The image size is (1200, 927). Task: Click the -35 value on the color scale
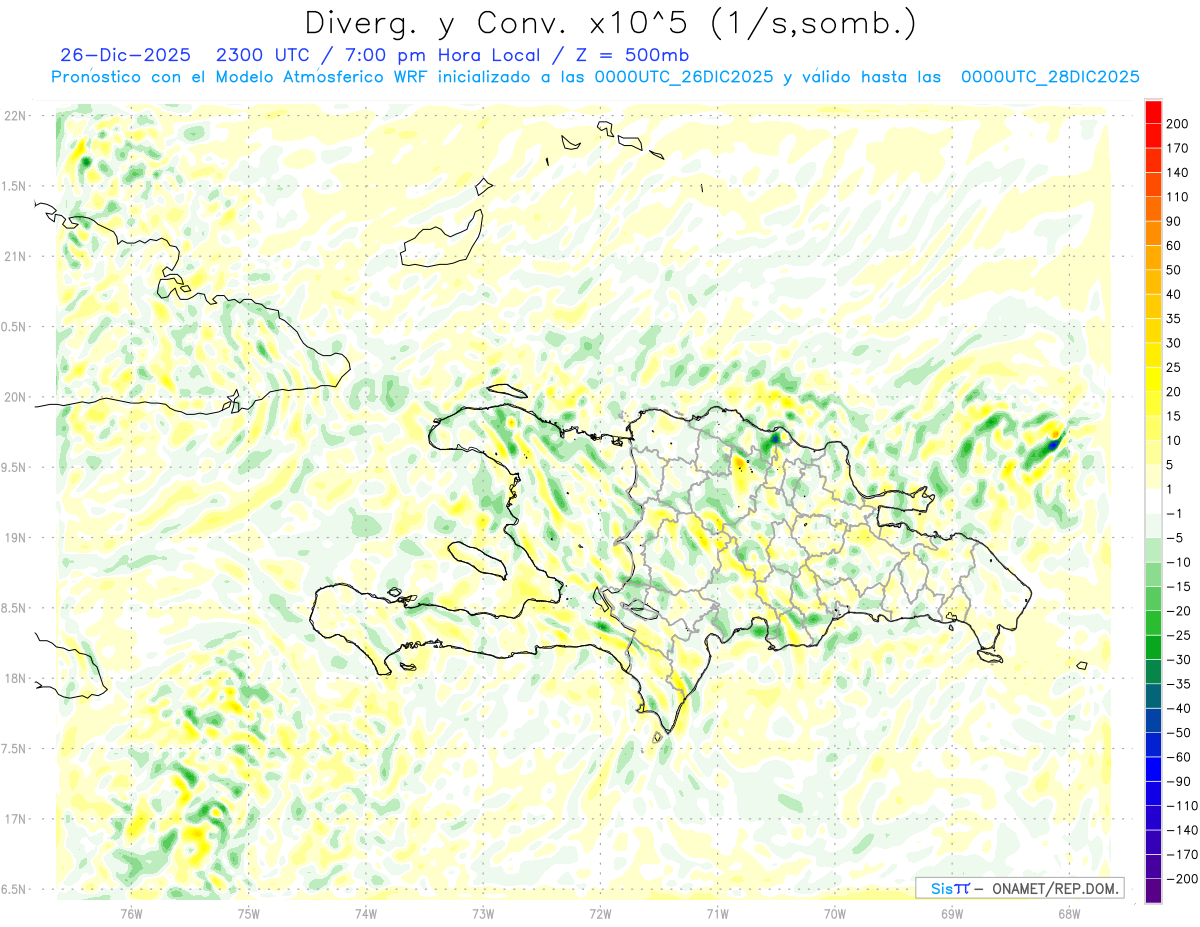click(x=1177, y=684)
